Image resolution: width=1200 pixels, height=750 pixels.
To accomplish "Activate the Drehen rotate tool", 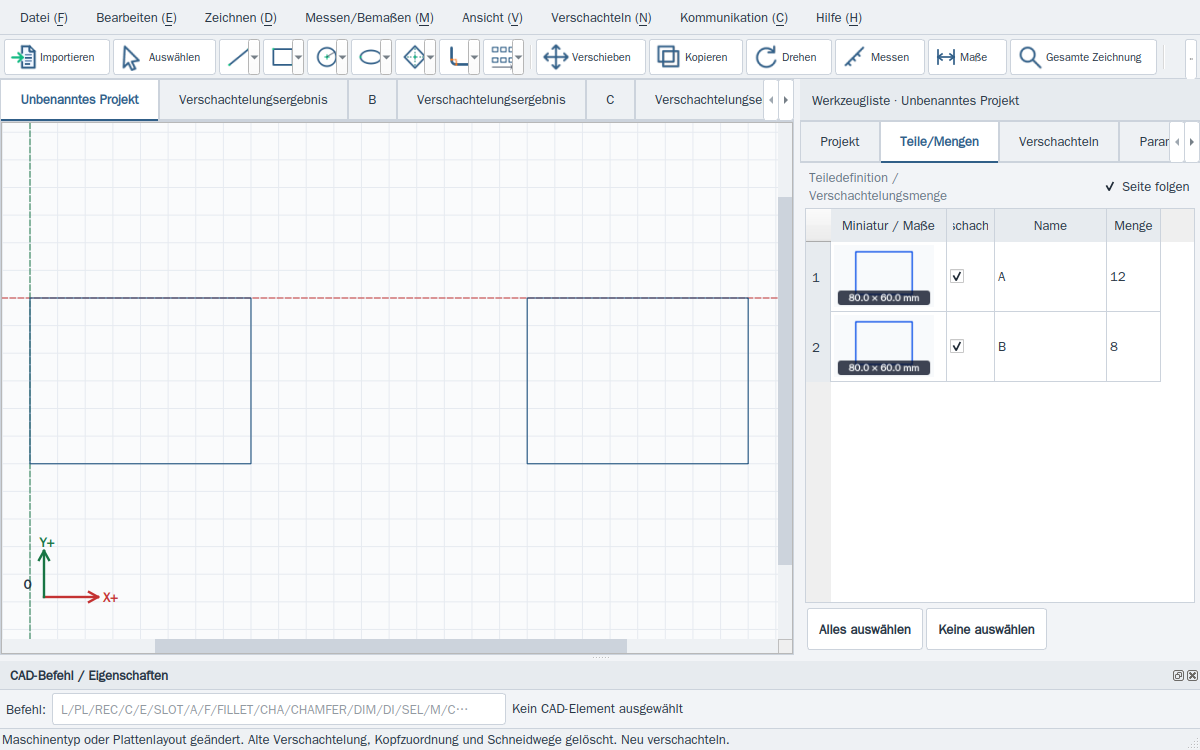I will (x=789, y=57).
